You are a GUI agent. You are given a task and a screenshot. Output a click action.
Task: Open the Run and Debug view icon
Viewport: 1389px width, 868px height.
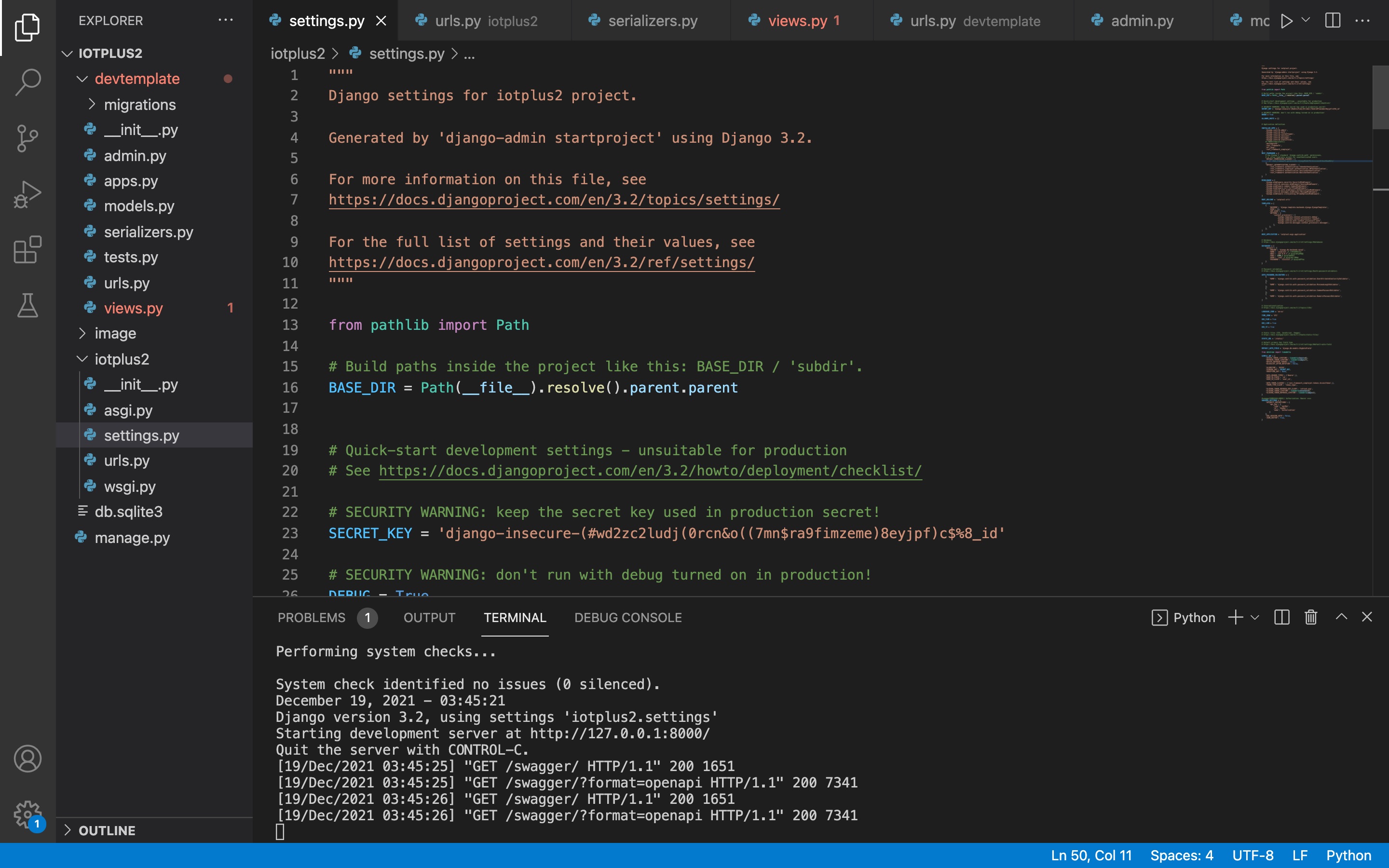[x=27, y=194]
